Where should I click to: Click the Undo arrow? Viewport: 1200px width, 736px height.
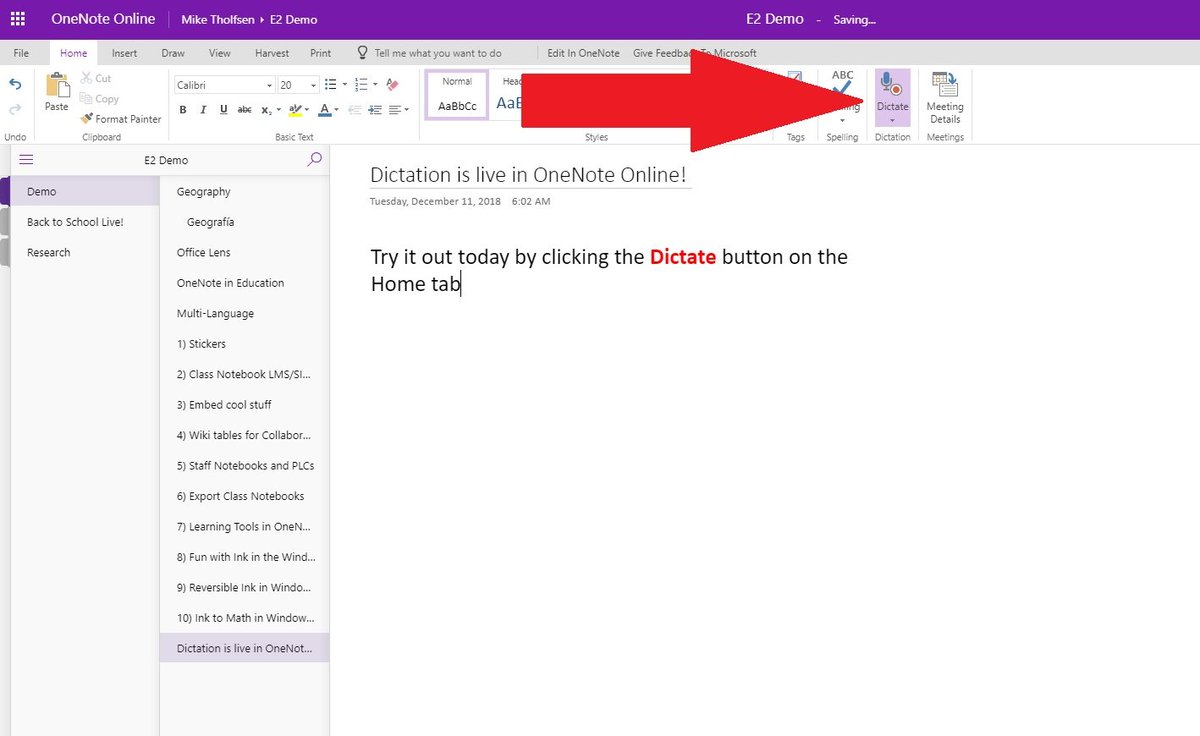tap(15, 85)
